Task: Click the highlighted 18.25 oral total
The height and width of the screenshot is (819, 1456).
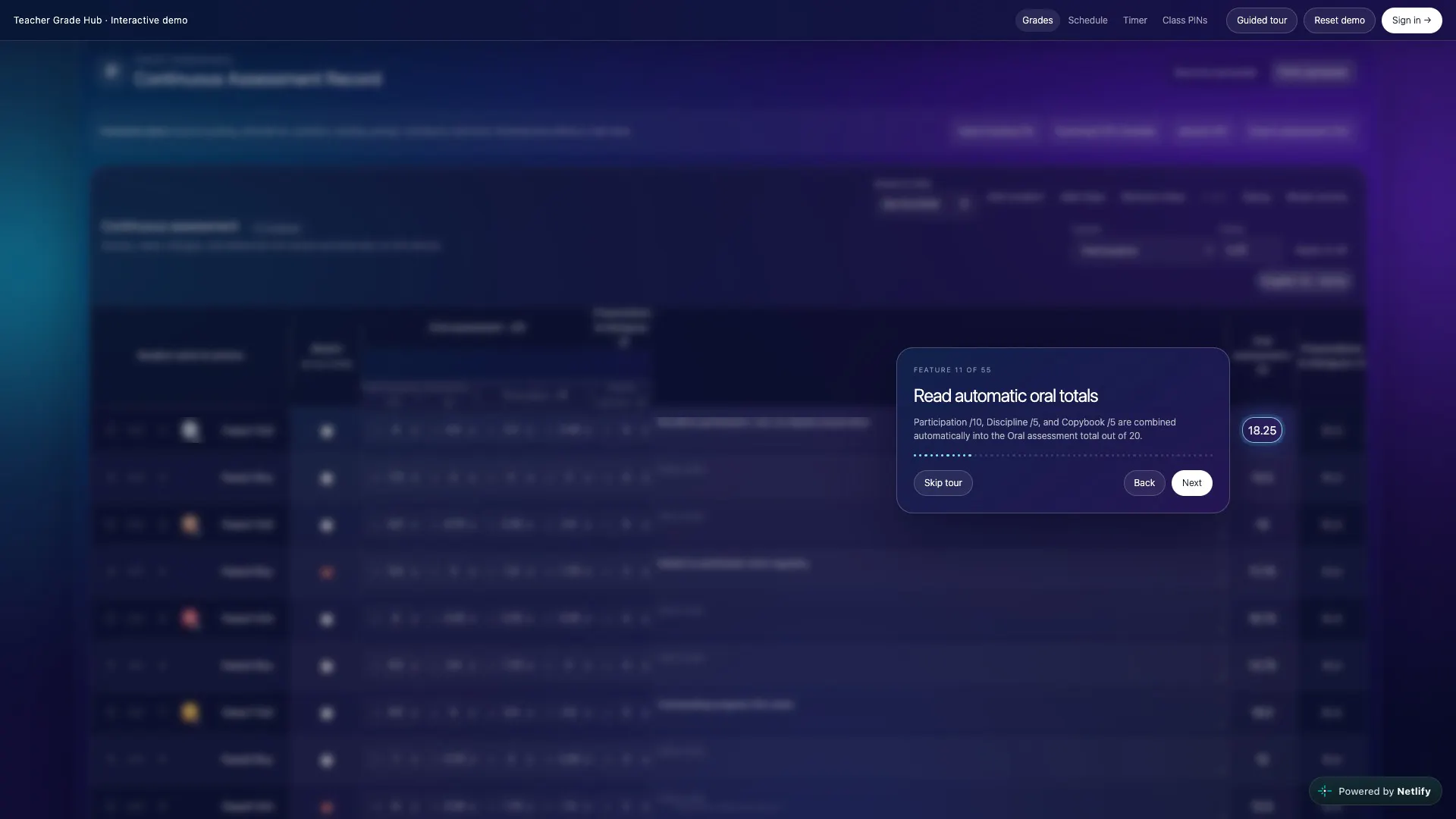Action: pyautogui.click(x=1262, y=431)
